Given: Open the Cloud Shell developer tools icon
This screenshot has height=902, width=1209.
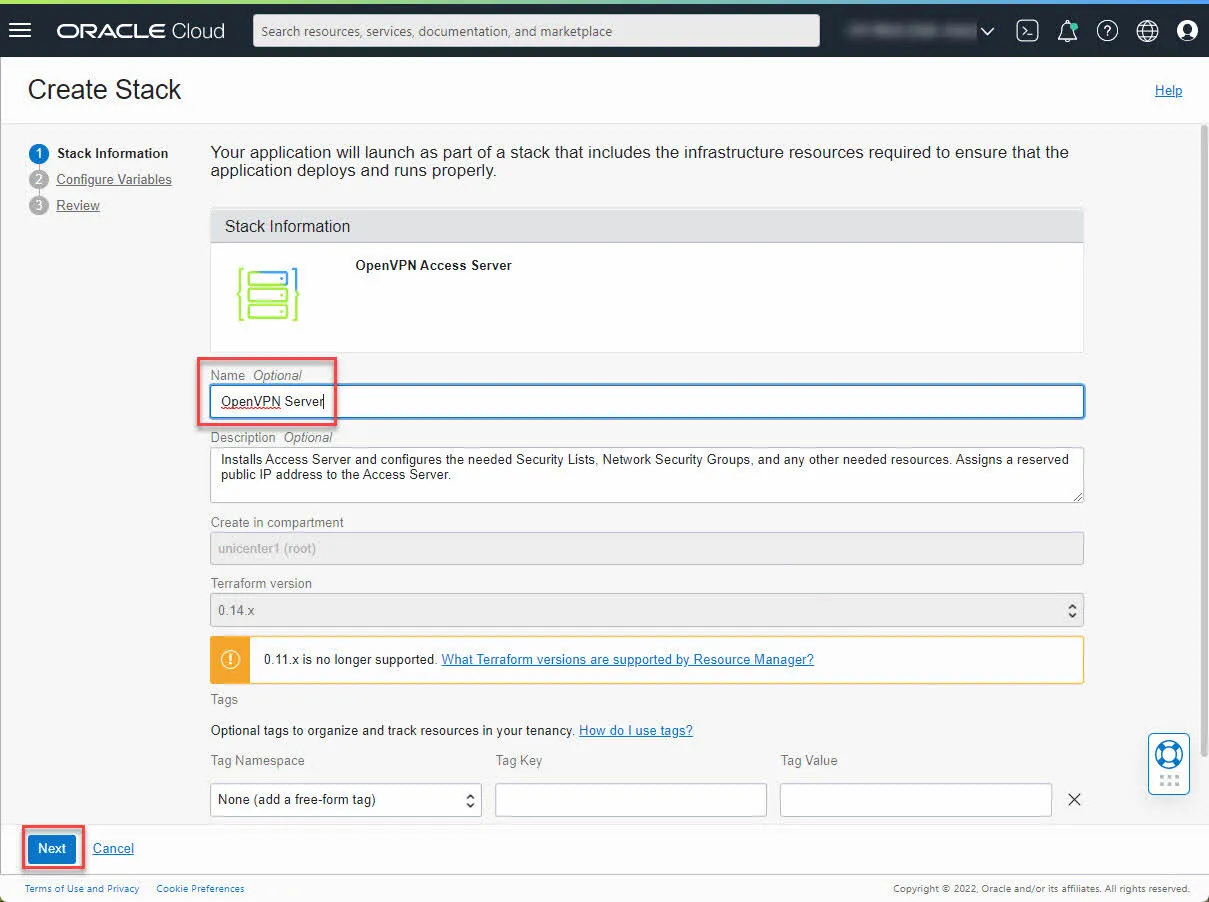Looking at the screenshot, I should coord(1027,31).
